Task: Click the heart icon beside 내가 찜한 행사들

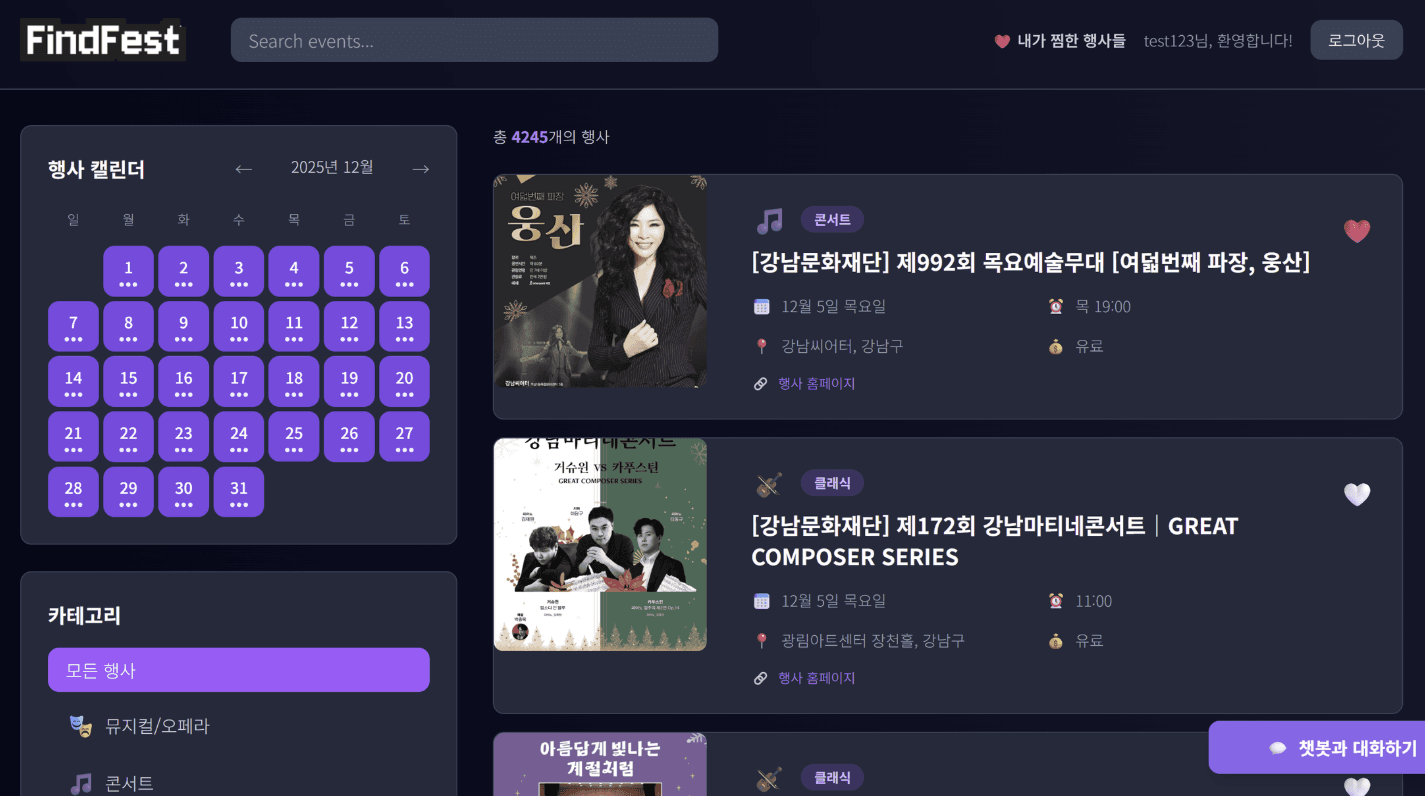Action: point(1002,41)
